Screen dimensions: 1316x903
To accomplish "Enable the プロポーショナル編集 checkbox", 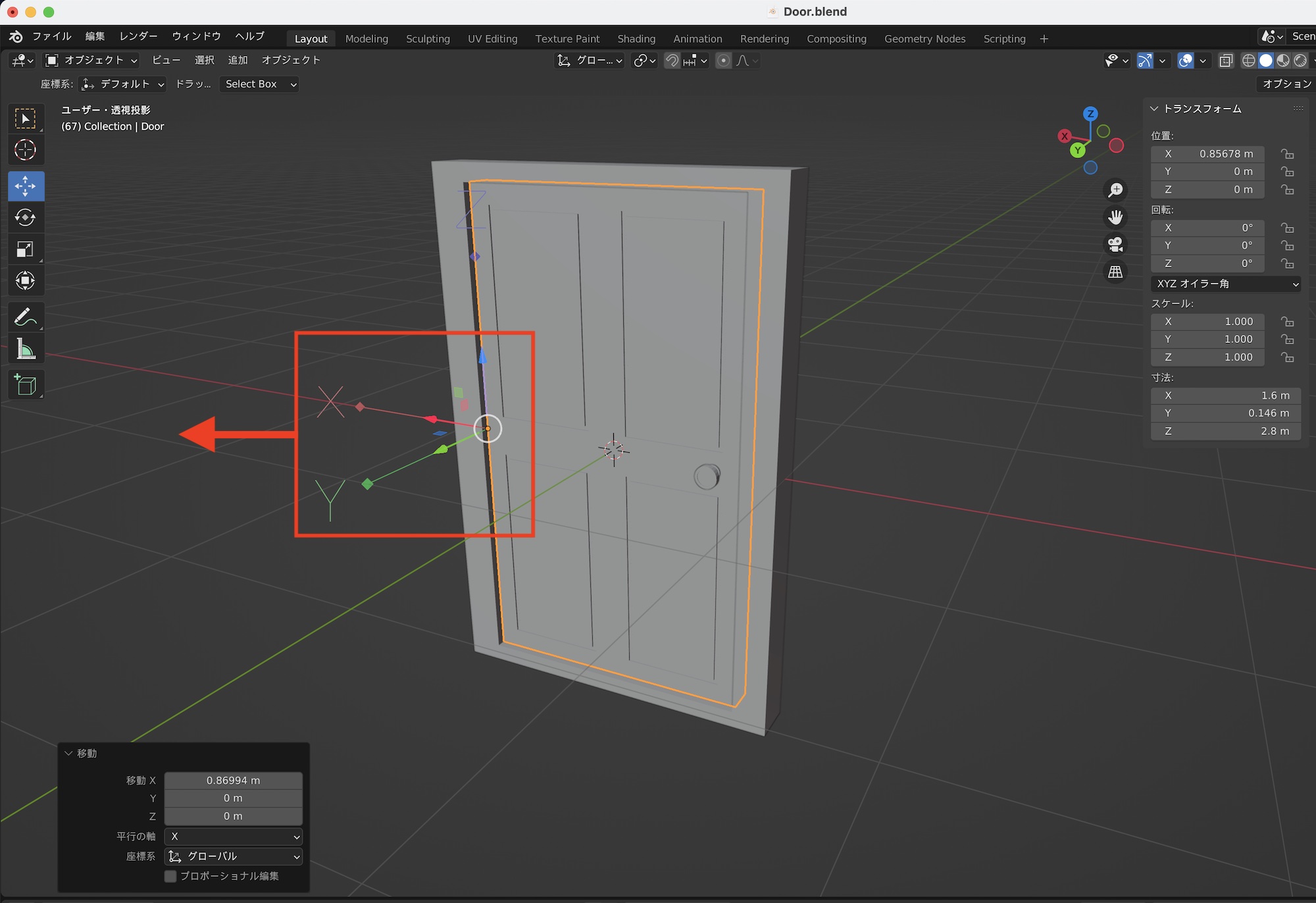I will 170,876.
